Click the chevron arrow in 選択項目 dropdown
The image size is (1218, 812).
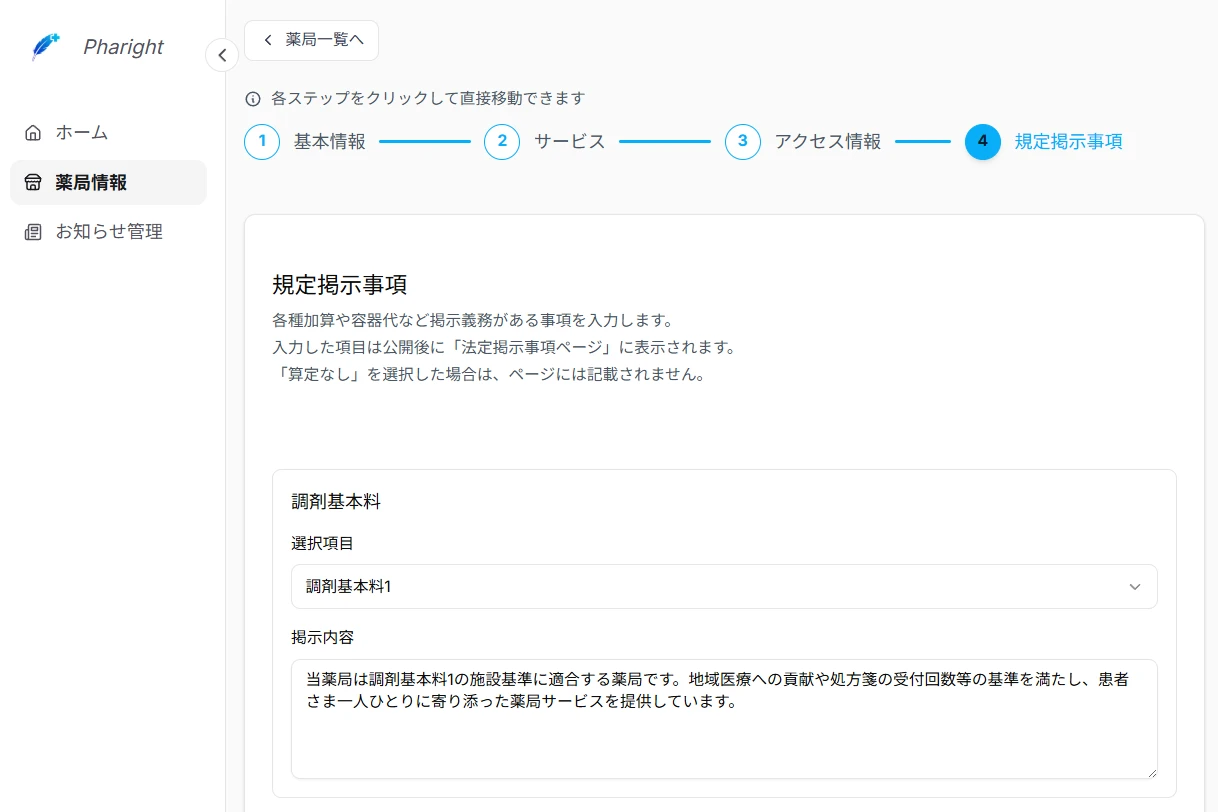tap(1134, 587)
